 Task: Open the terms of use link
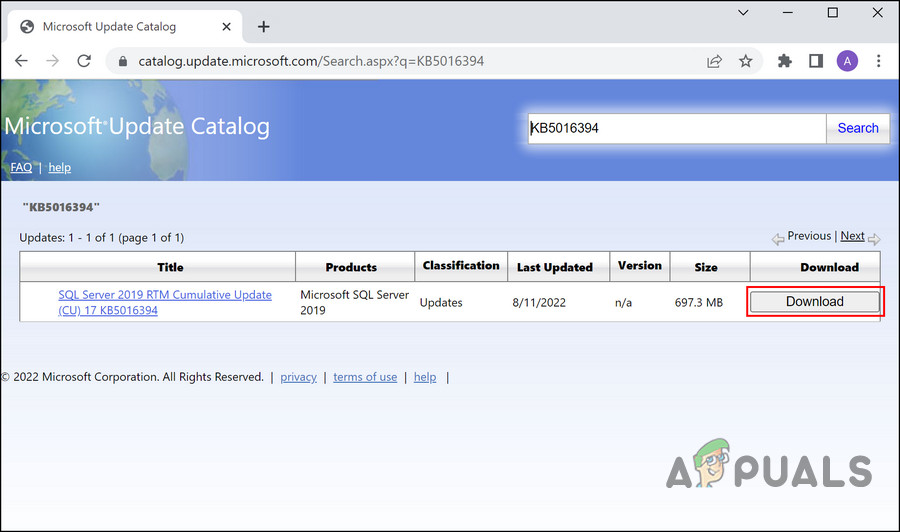pyautogui.click(x=365, y=377)
